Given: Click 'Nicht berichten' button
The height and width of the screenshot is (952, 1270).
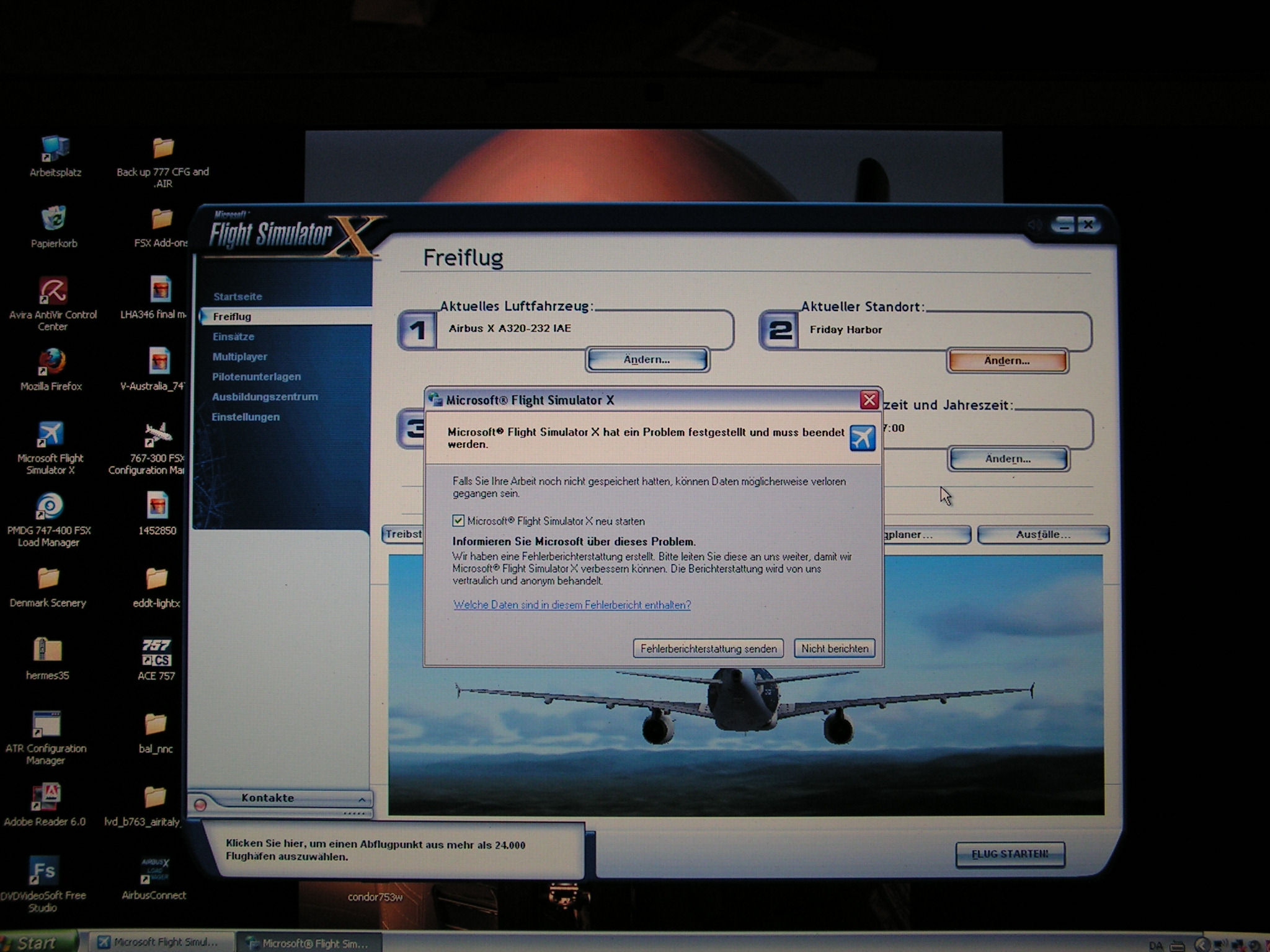Looking at the screenshot, I should coord(835,648).
